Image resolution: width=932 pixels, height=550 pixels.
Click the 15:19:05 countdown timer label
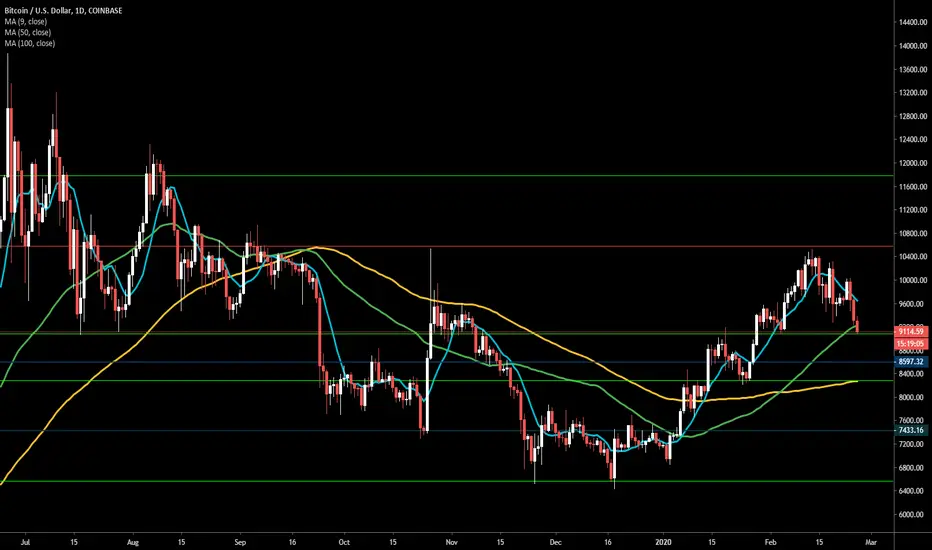pyautogui.click(x=911, y=344)
